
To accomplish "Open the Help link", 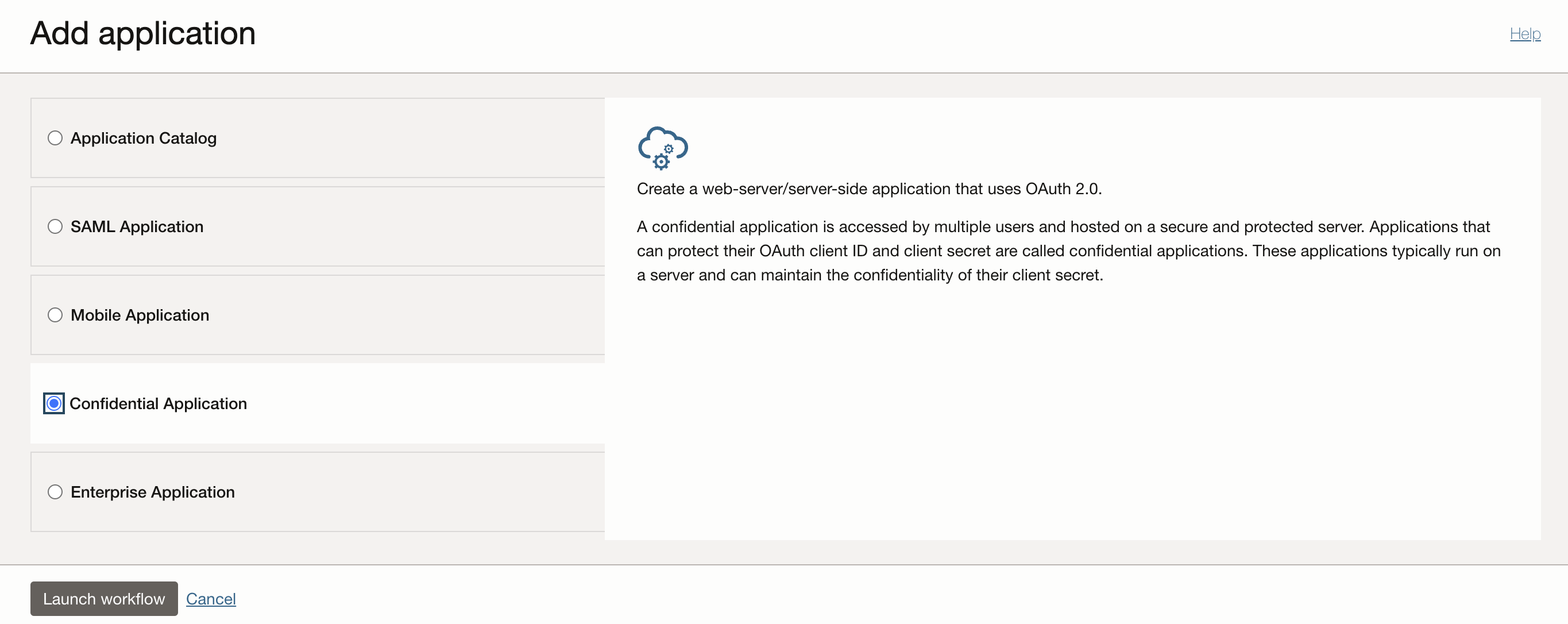I will pyautogui.click(x=1525, y=33).
